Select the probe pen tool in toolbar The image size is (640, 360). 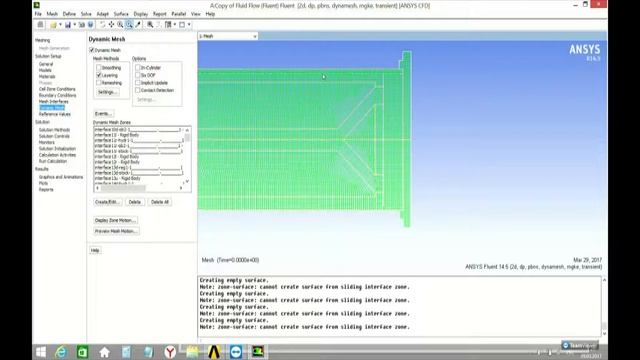[x=138, y=25]
